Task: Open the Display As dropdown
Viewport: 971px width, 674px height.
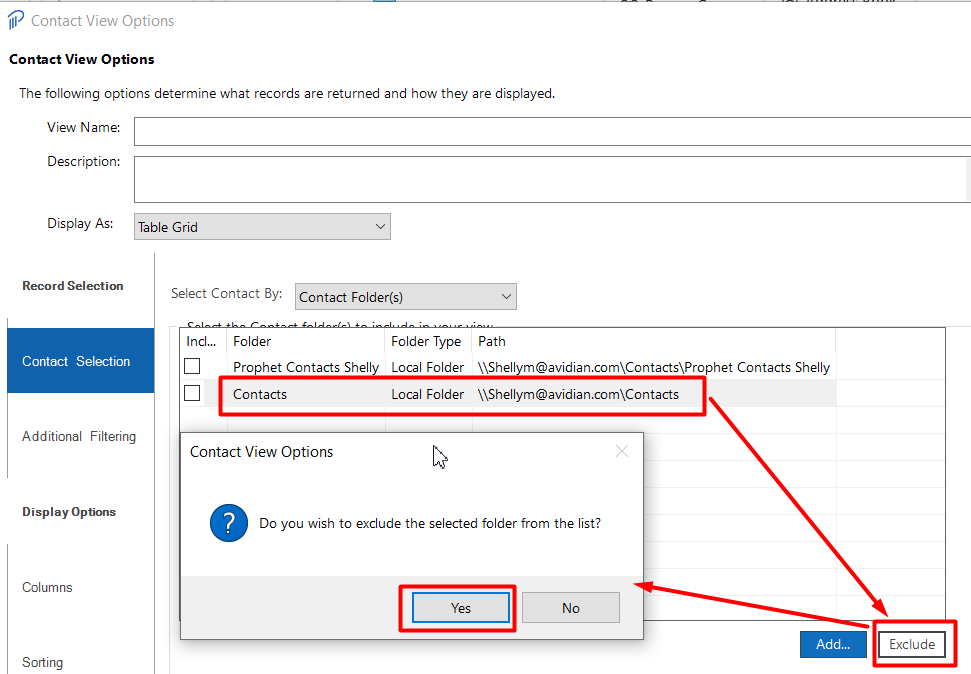Action: (262, 227)
